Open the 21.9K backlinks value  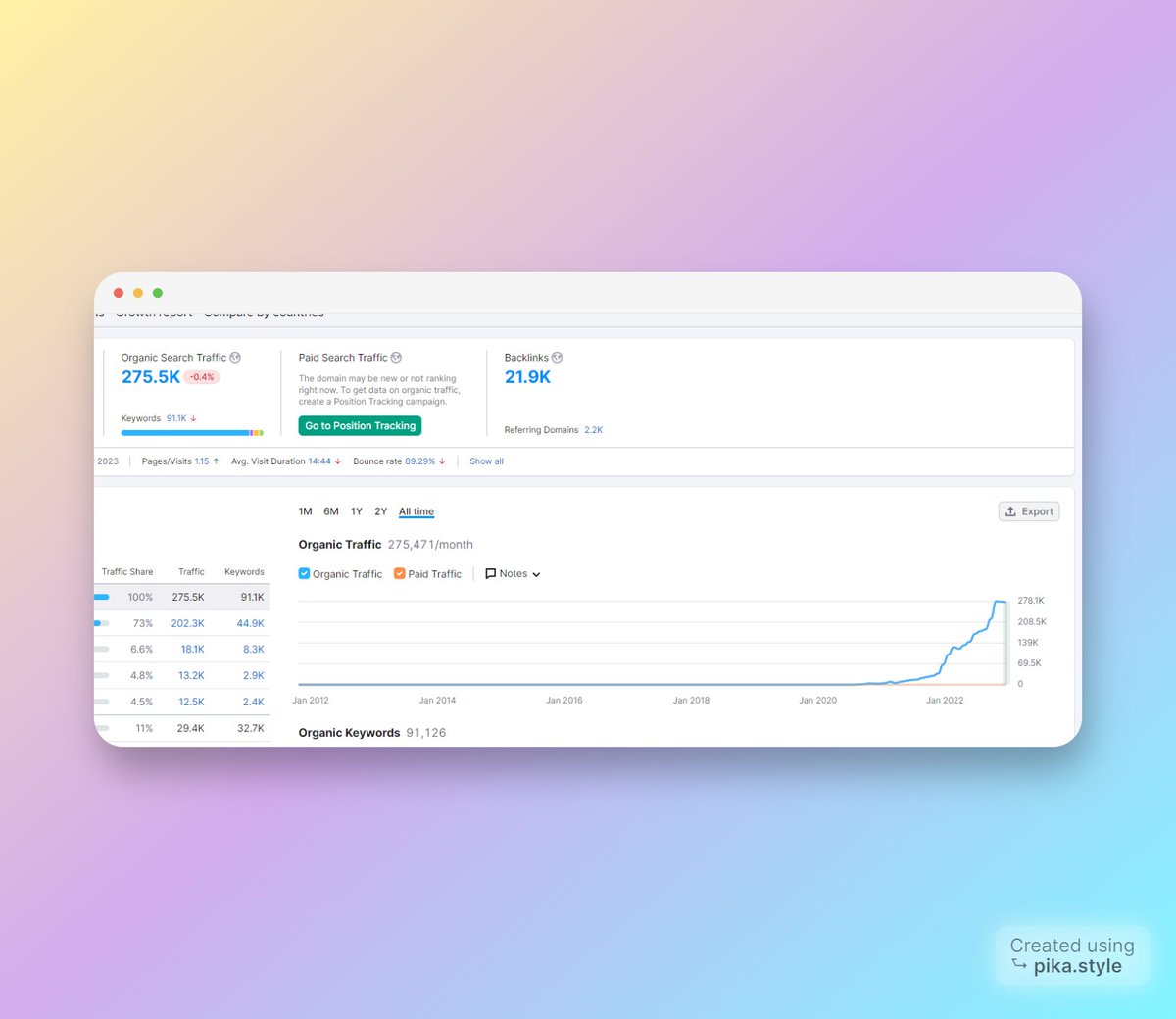point(527,377)
